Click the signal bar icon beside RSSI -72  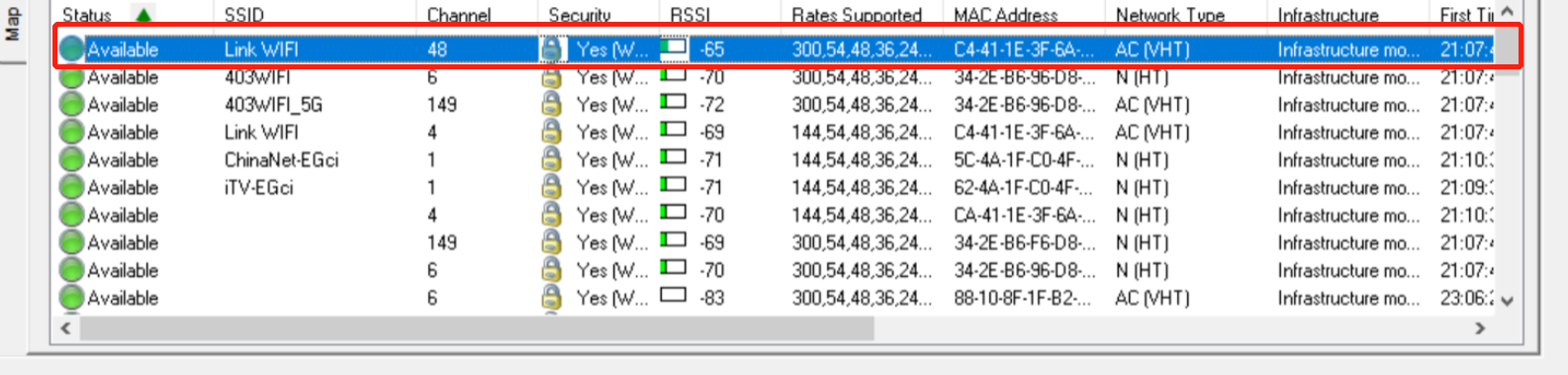point(674,101)
